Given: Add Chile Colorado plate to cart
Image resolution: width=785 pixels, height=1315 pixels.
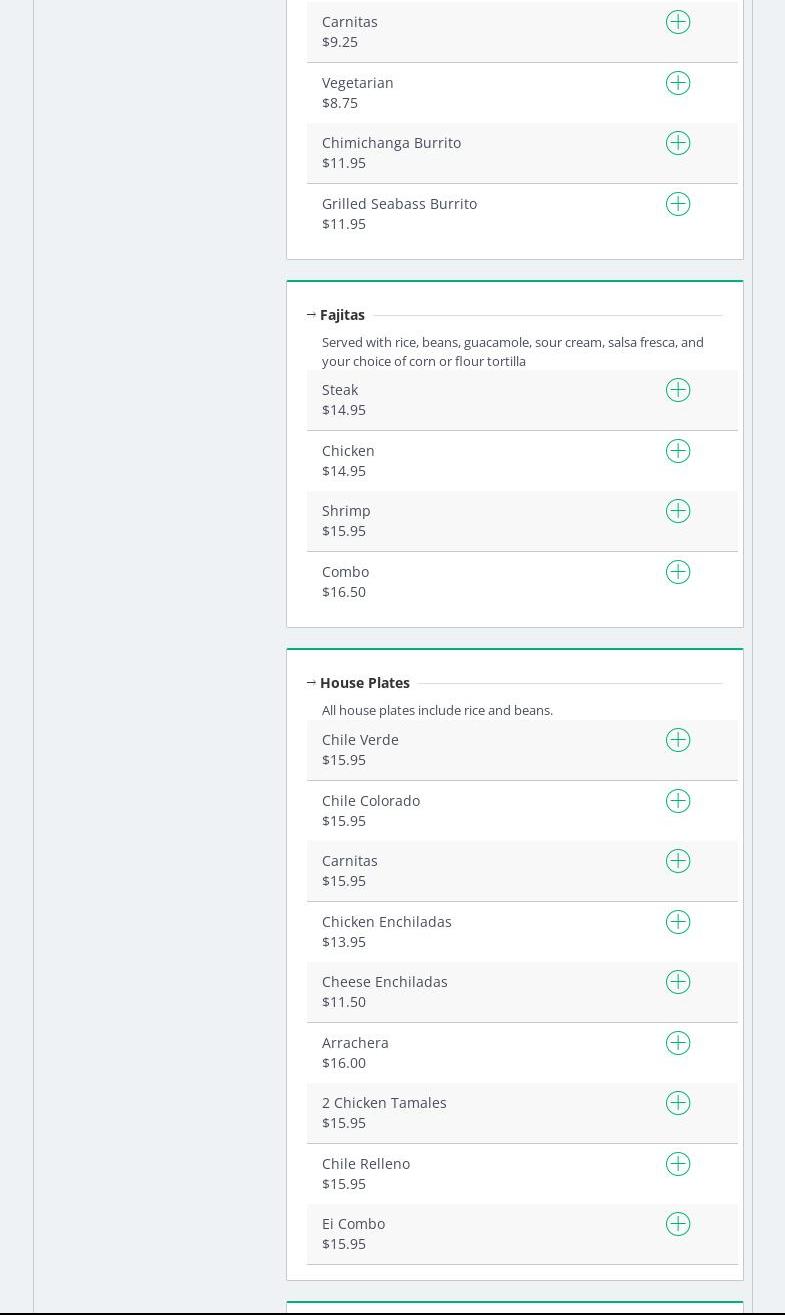Looking at the screenshot, I should (x=678, y=801).
